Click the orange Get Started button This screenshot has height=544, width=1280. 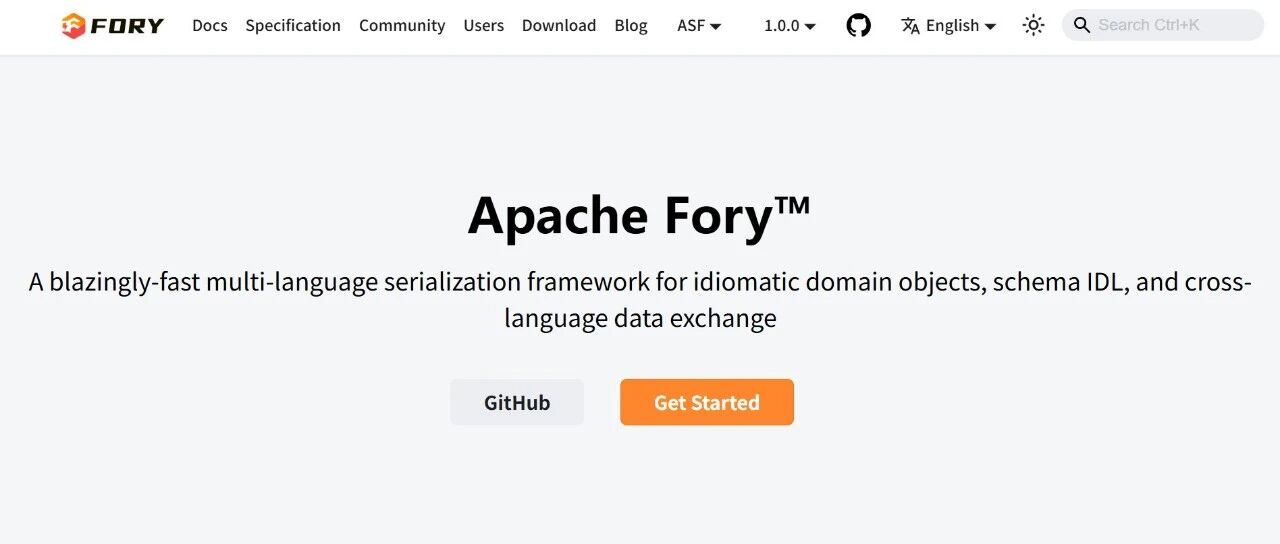pyautogui.click(x=707, y=402)
